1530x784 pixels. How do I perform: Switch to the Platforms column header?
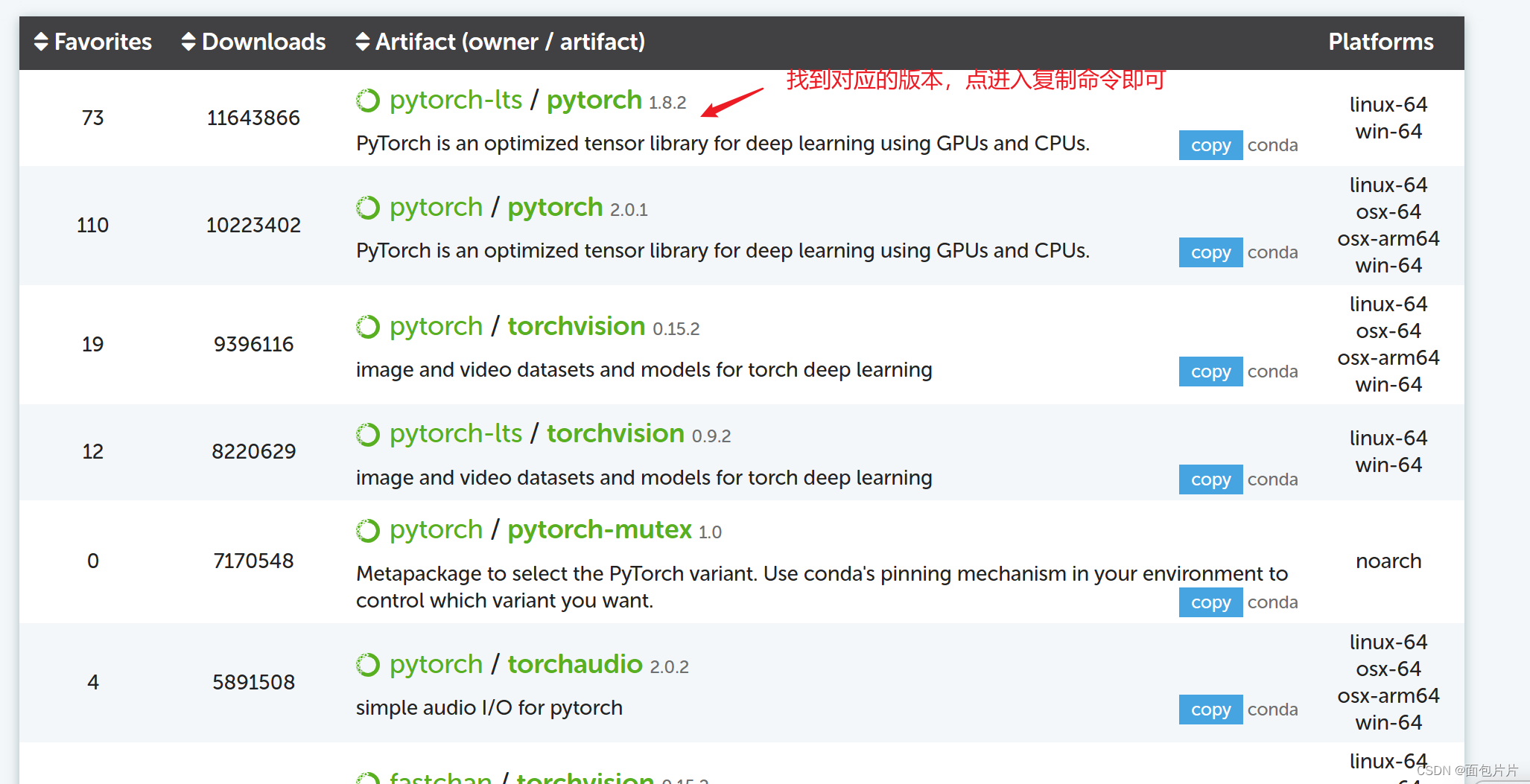pos(1380,42)
